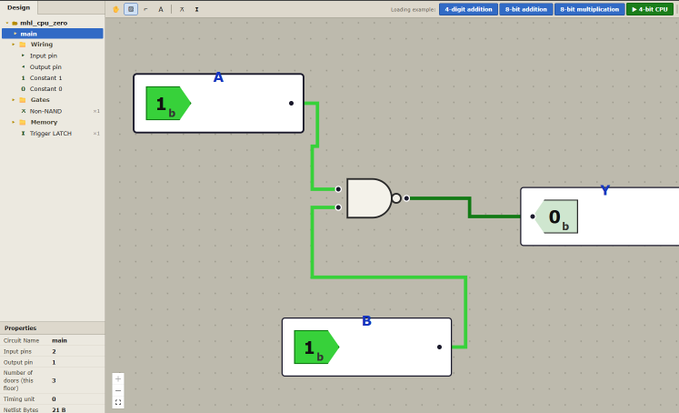This screenshot has width=679, height=413.
Task: Click the Output pin value 1
Action: pyautogui.click(x=54, y=362)
